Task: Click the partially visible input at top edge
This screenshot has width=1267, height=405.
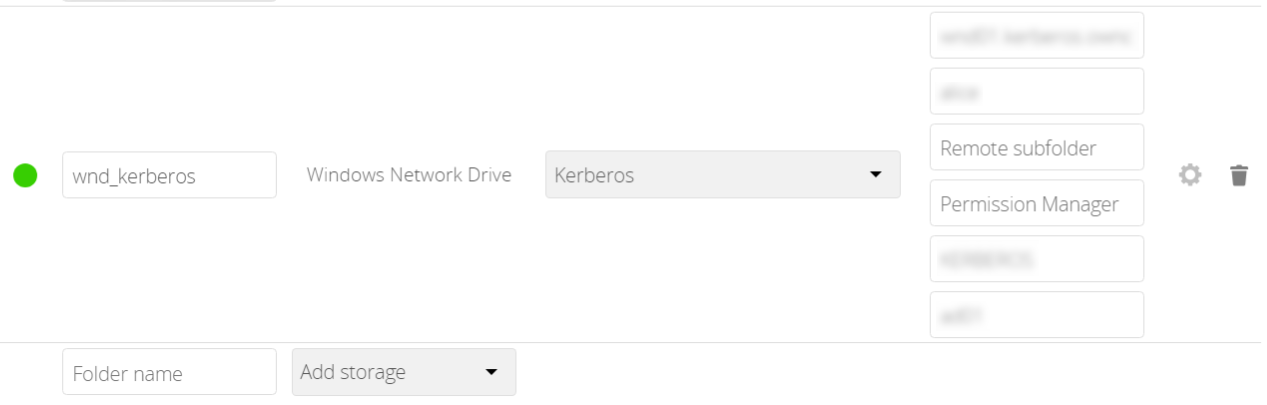Action: point(169,0)
